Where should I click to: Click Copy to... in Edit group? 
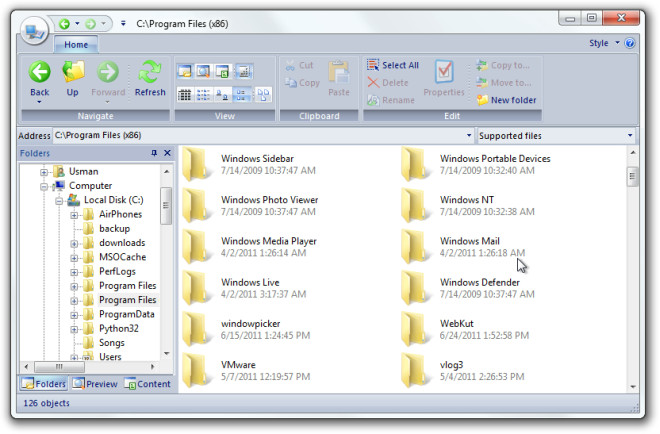click(503, 65)
